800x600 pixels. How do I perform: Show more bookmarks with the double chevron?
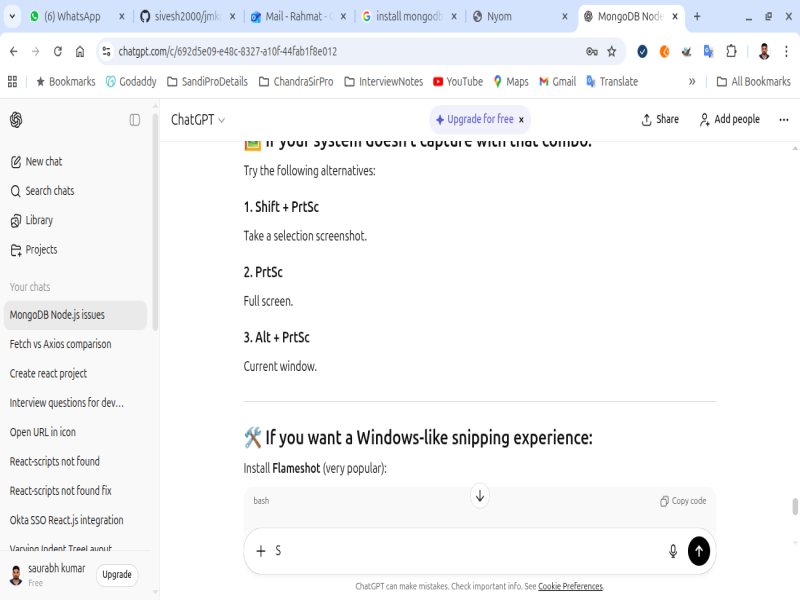tap(692, 82)
